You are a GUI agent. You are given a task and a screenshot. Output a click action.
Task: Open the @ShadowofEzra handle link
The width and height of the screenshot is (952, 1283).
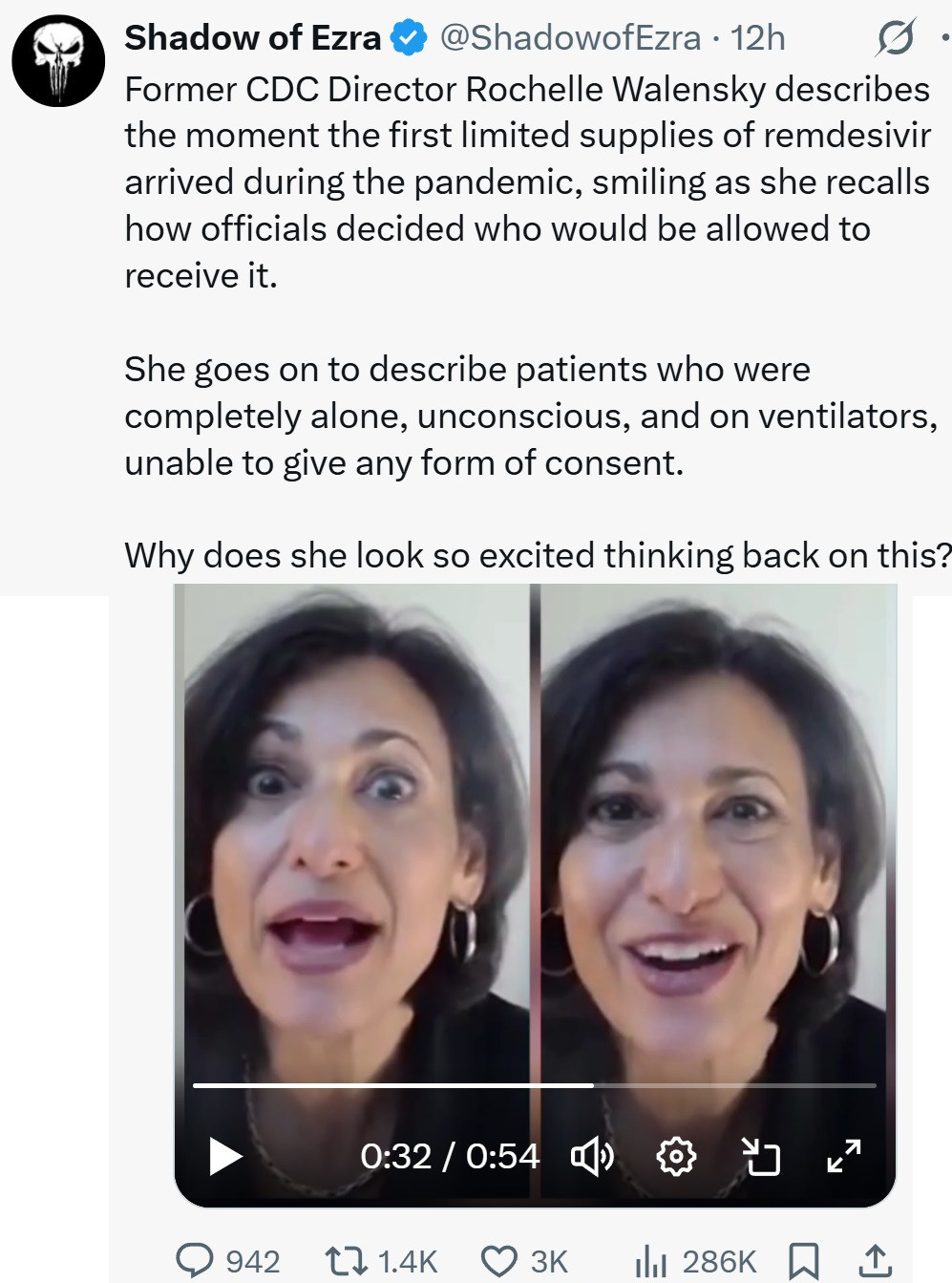(x=570, y=37)
